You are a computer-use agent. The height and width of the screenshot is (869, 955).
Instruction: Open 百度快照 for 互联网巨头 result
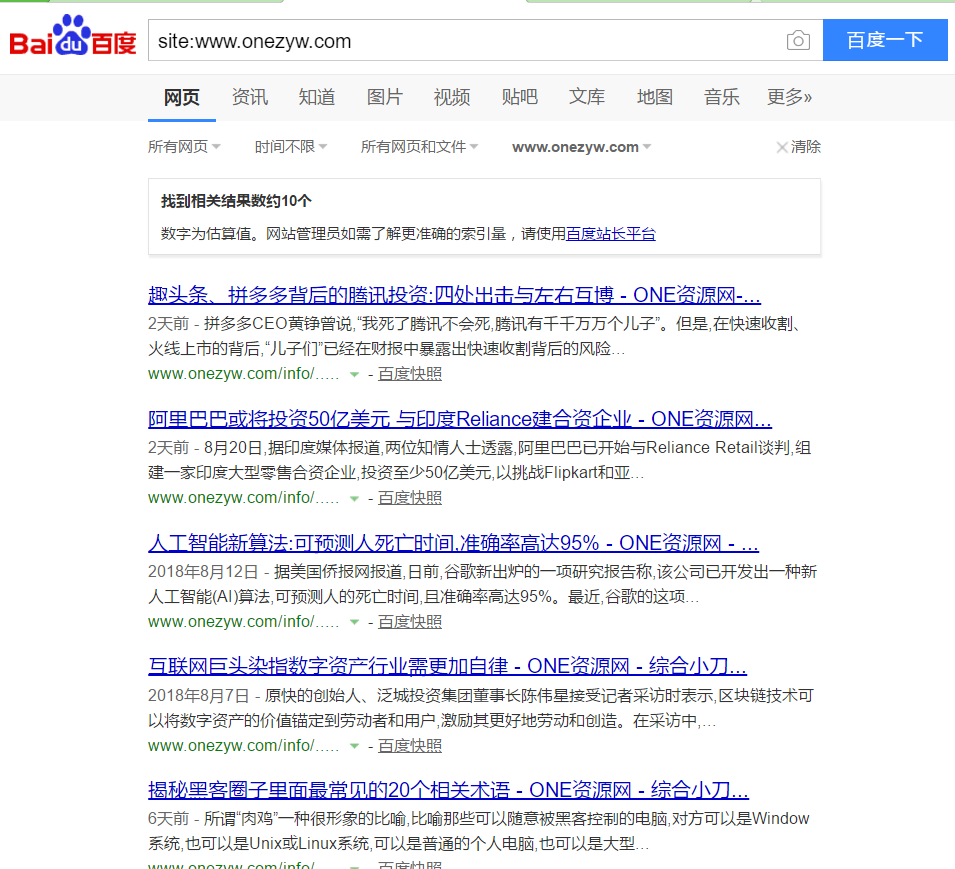pyautogui.click(x=410, y=746)
